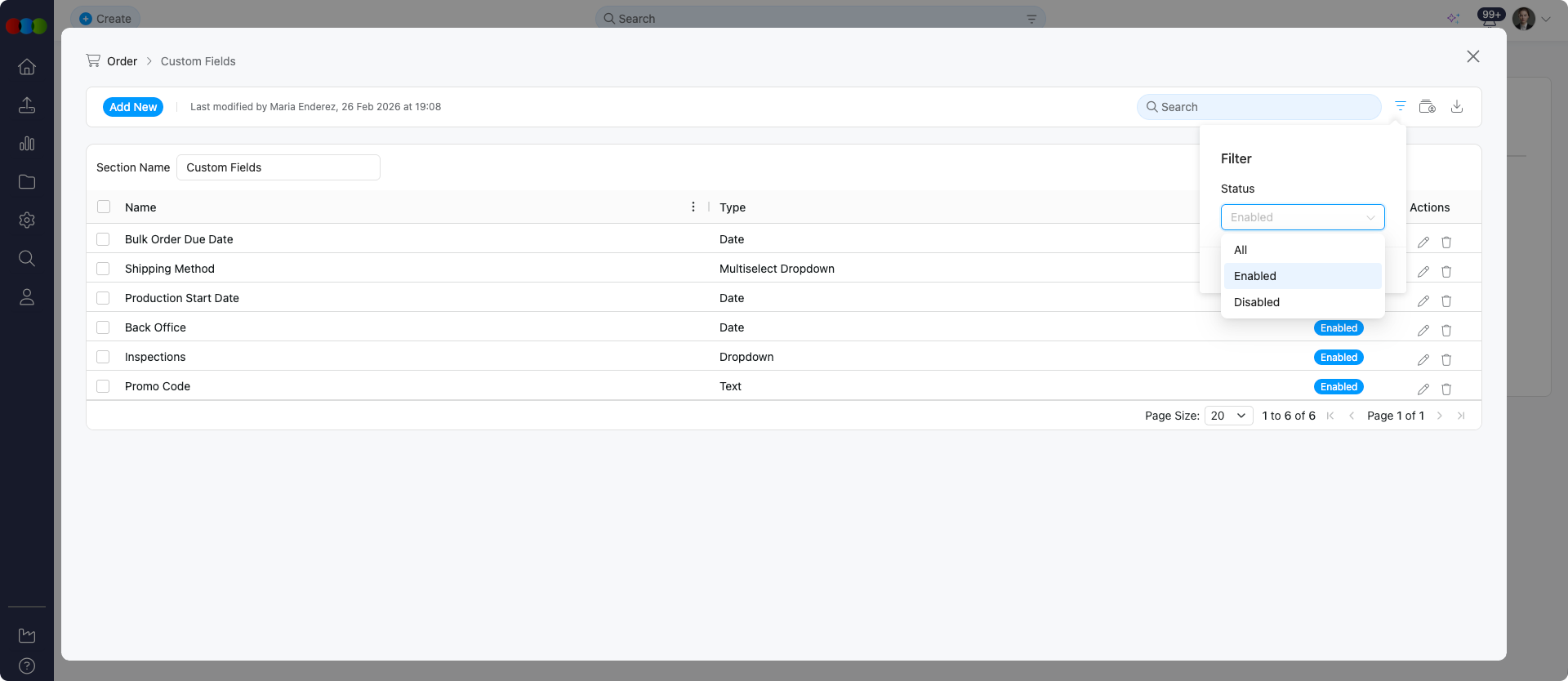This screenshot has width=1568, height=681.
Task: Click the download export icon
Action: [1456, 106]
